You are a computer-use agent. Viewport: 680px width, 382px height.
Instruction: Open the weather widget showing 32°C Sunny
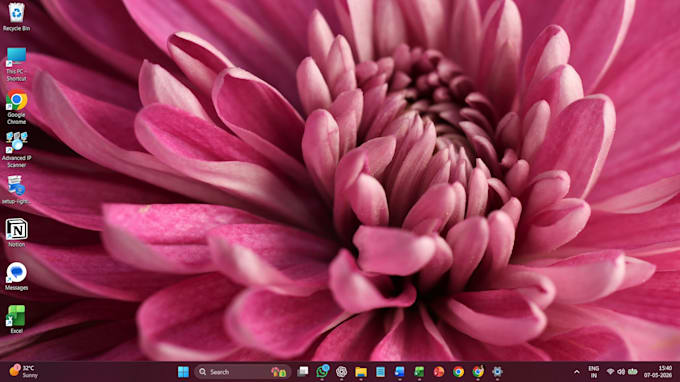[24, 372]
